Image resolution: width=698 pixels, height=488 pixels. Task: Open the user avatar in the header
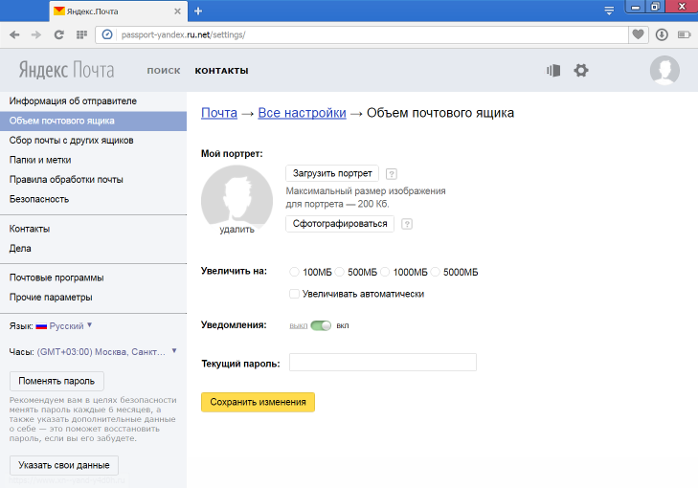[x=664, y=70]
